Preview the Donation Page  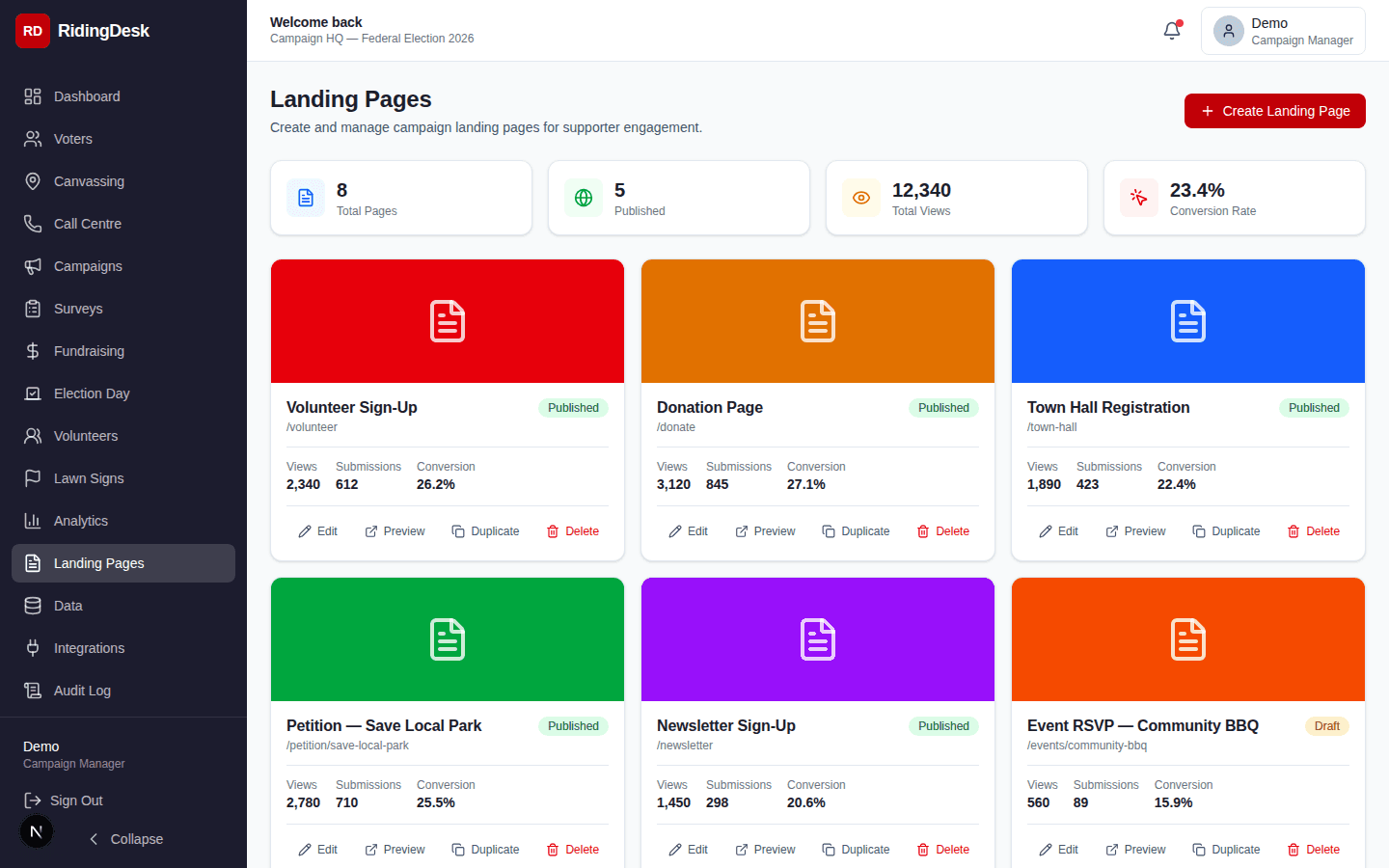click(x=765, y=530)
